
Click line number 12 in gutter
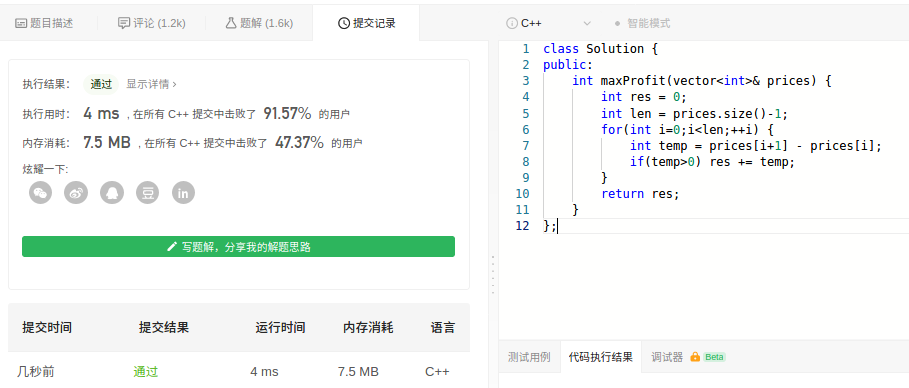pyautogui.click(x=522, y=226)
